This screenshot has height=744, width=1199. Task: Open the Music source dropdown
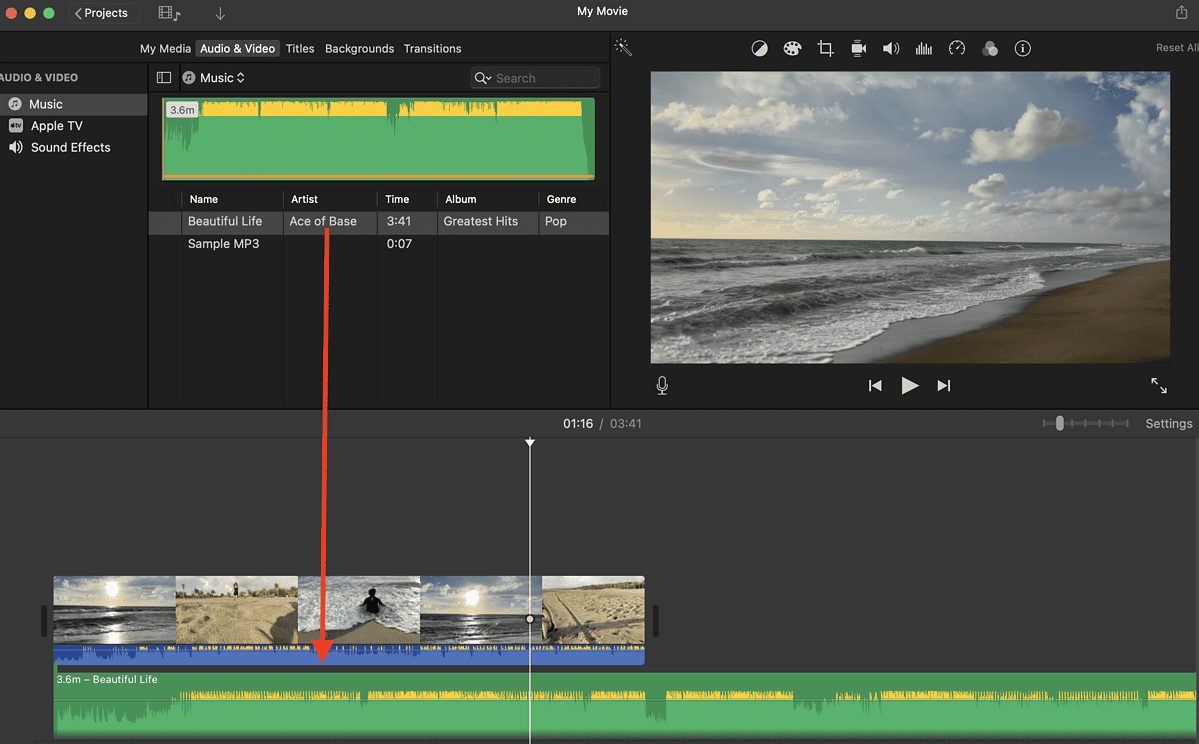click(214, 77)
